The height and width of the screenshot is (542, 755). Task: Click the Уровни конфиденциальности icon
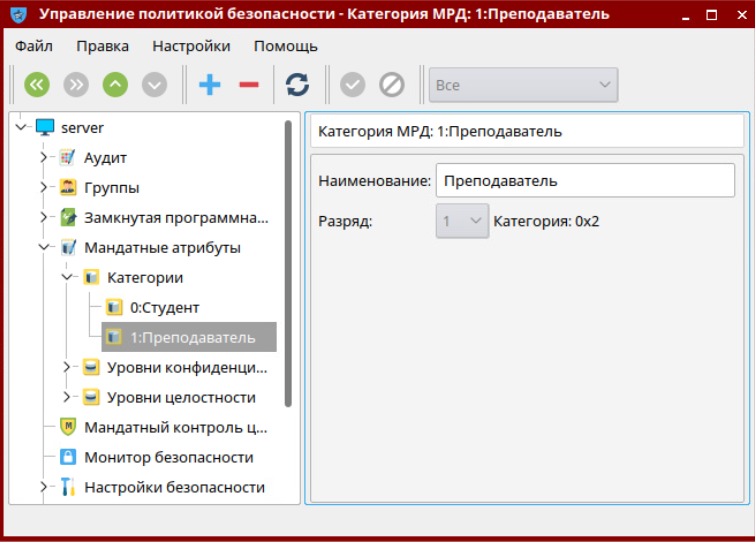pos(91,367)
